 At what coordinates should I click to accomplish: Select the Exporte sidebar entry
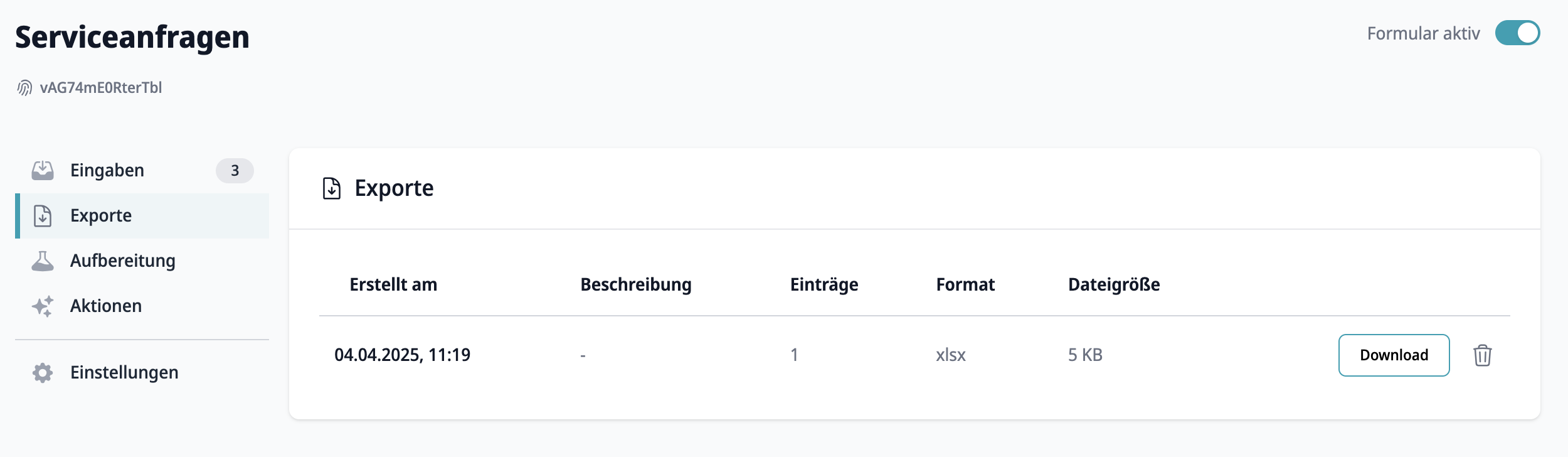(x=142, y=215)
